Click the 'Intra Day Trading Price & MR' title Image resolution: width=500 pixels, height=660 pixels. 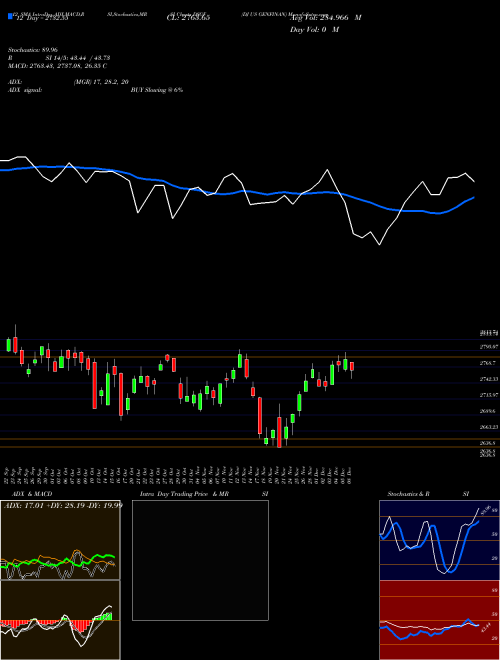[x=184, y=494]
